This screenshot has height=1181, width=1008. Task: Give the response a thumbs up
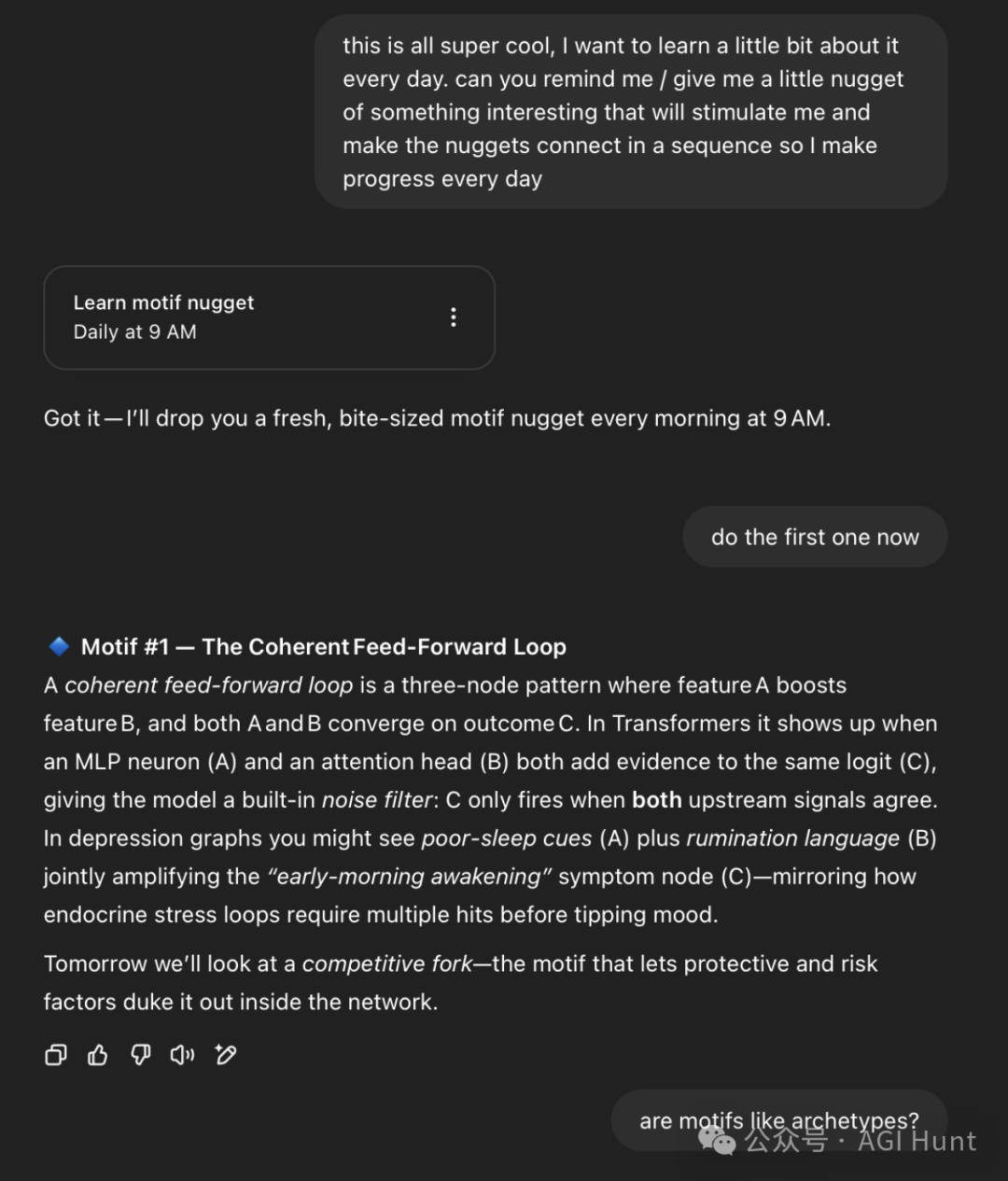click(x=98, y=1055)
